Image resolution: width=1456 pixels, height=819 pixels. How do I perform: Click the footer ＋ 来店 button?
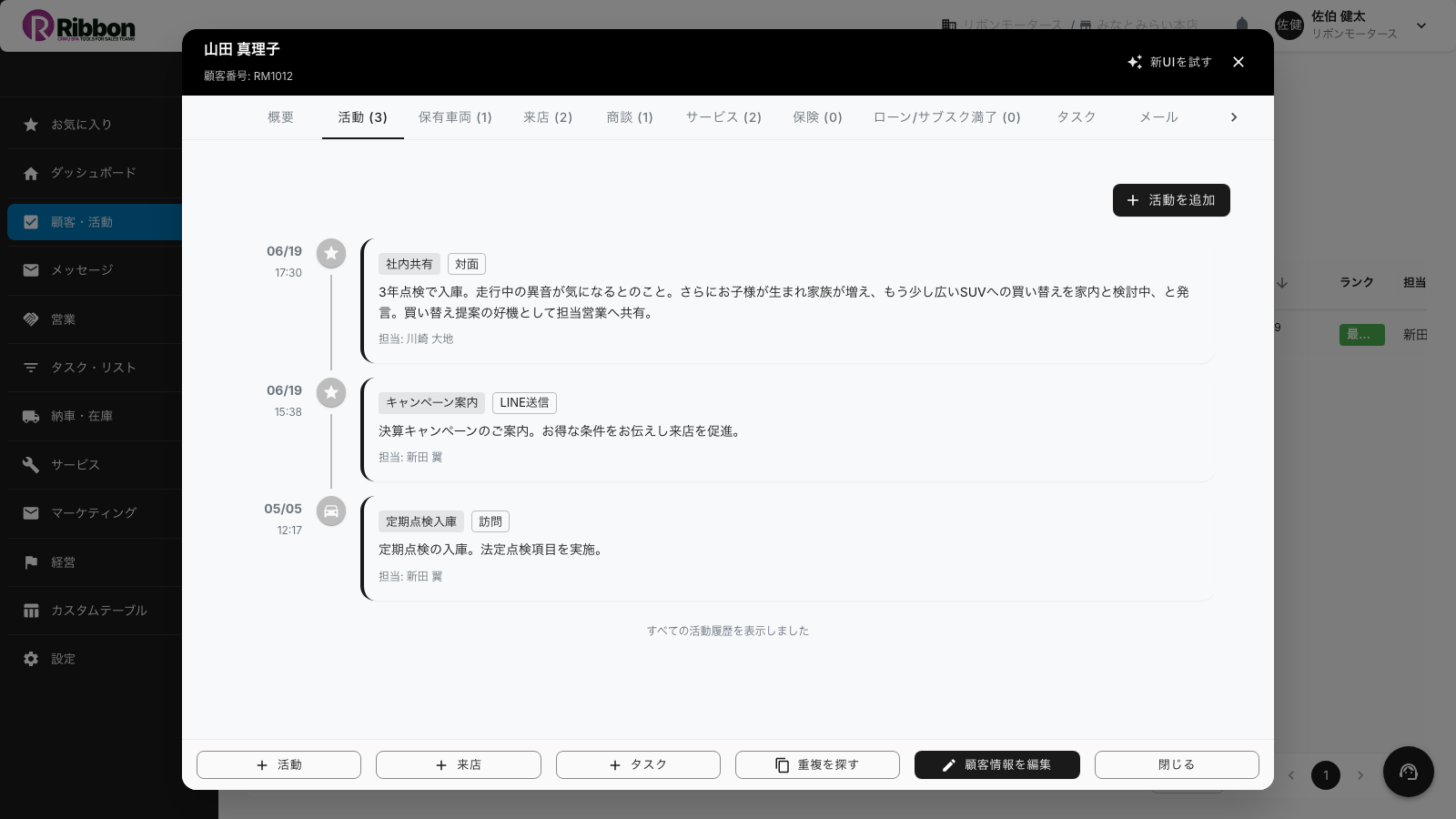(459, 765)
